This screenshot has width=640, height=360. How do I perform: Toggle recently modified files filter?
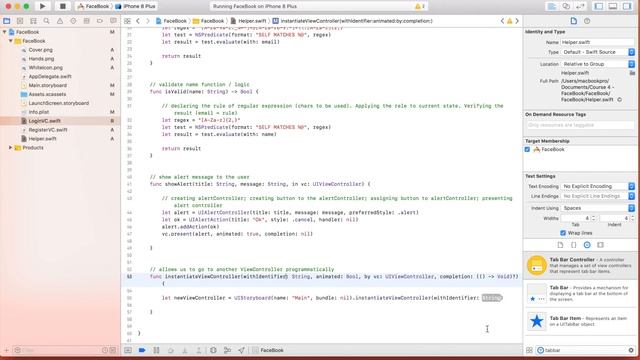(105, 350)
